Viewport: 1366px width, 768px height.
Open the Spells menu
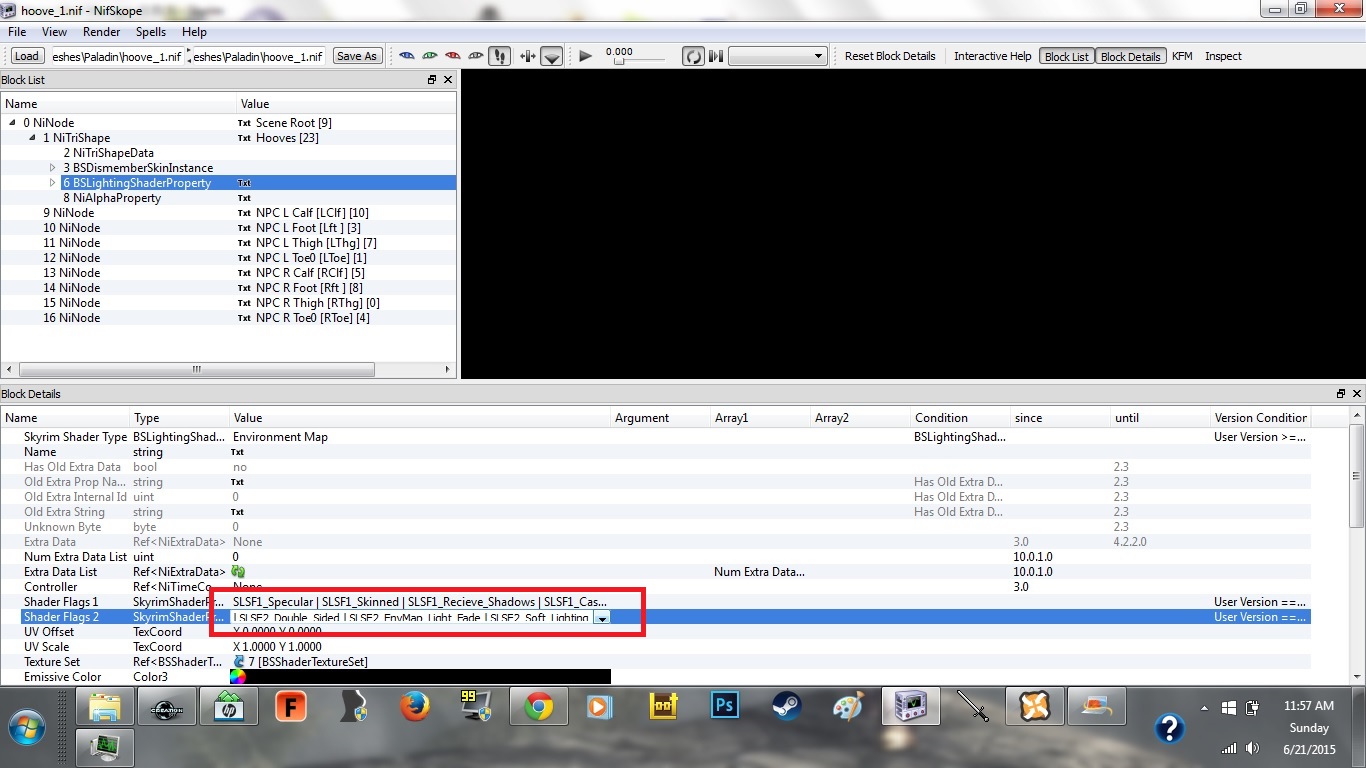point(151,32)
